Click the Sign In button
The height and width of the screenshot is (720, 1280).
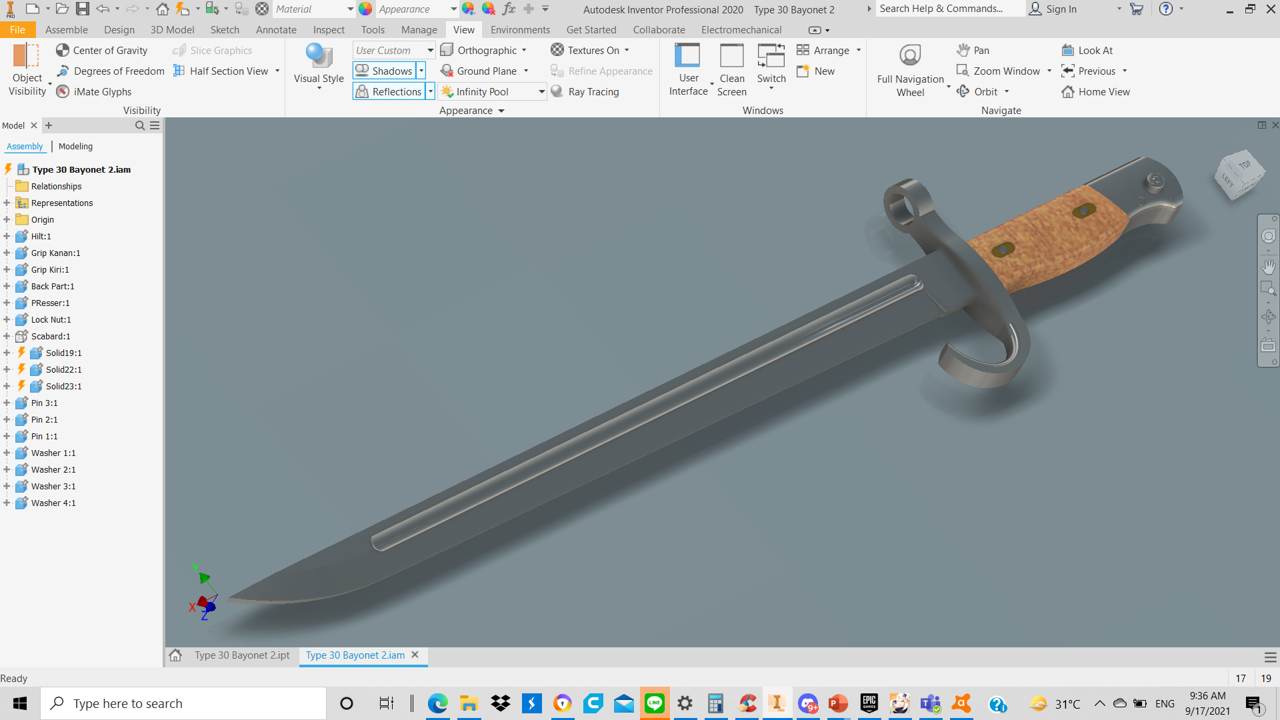click(1053, 9)
